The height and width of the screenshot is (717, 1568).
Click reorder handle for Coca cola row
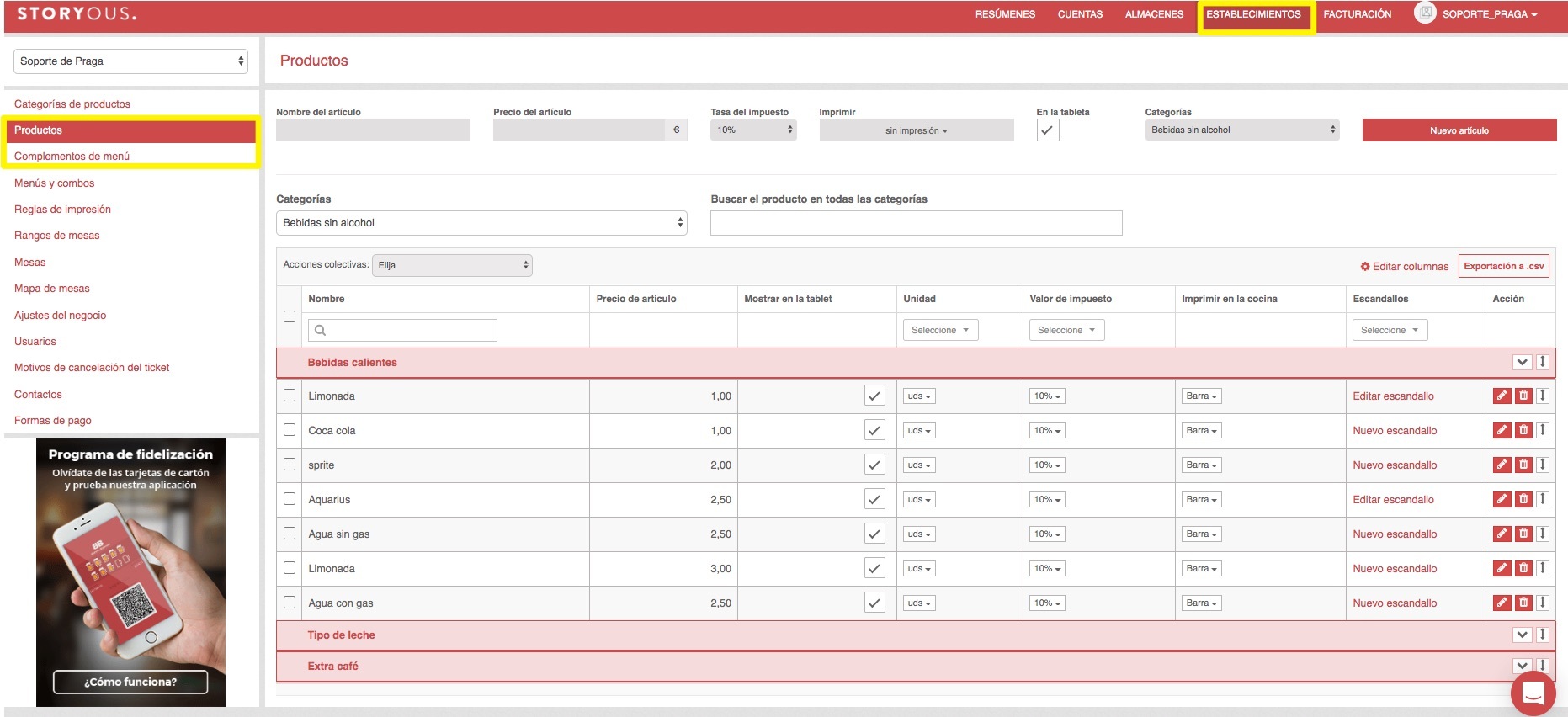coord(1543,430)
